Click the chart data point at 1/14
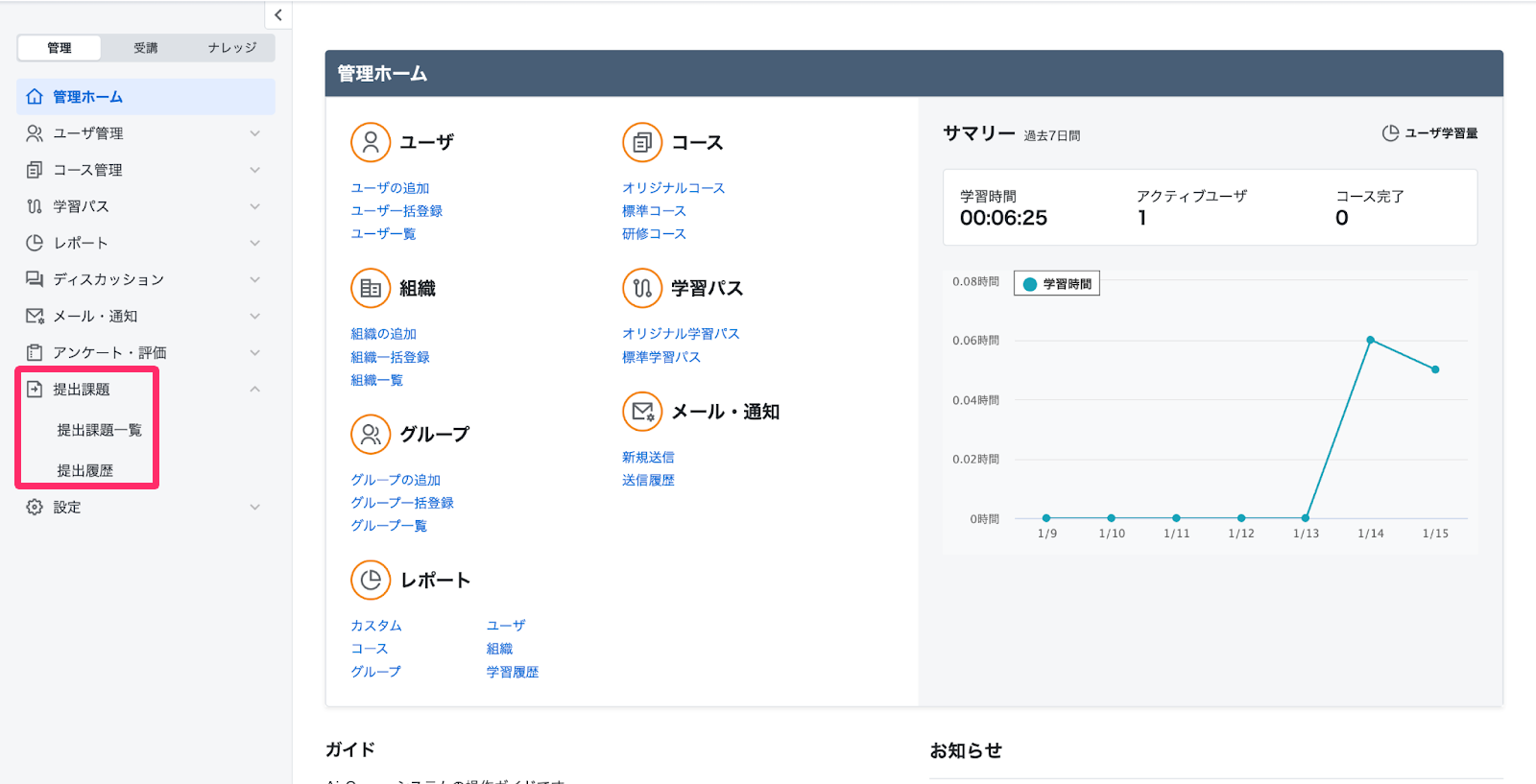 click(x=1371, y=340)
